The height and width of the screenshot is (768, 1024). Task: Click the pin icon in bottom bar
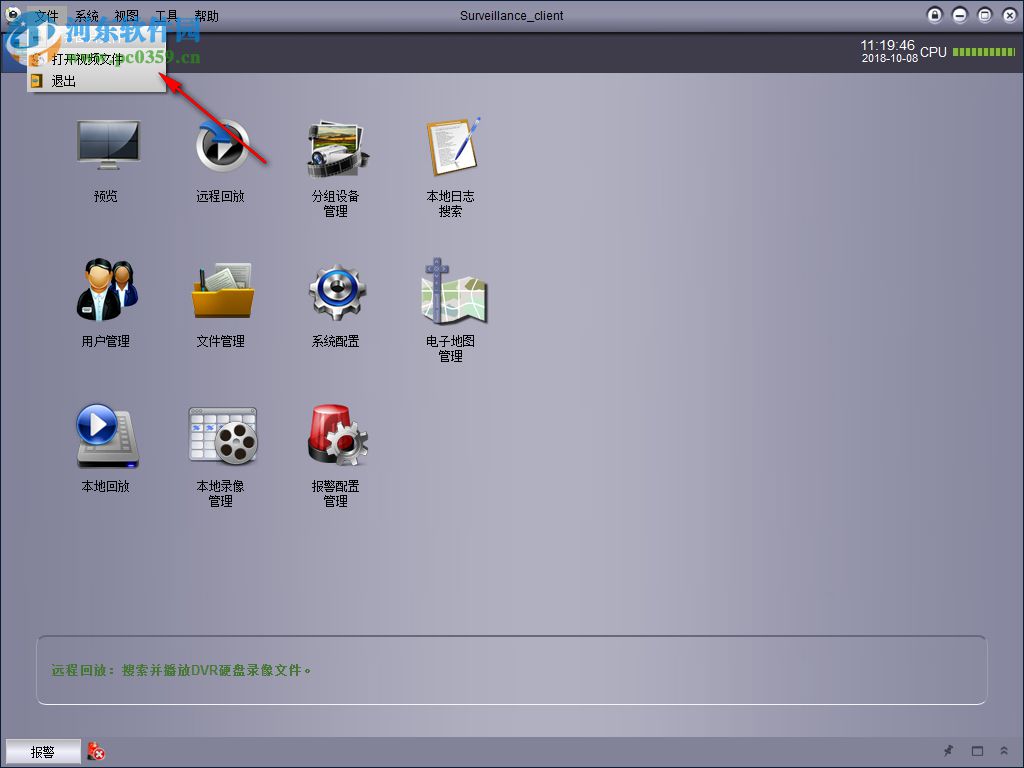point(948,751)
